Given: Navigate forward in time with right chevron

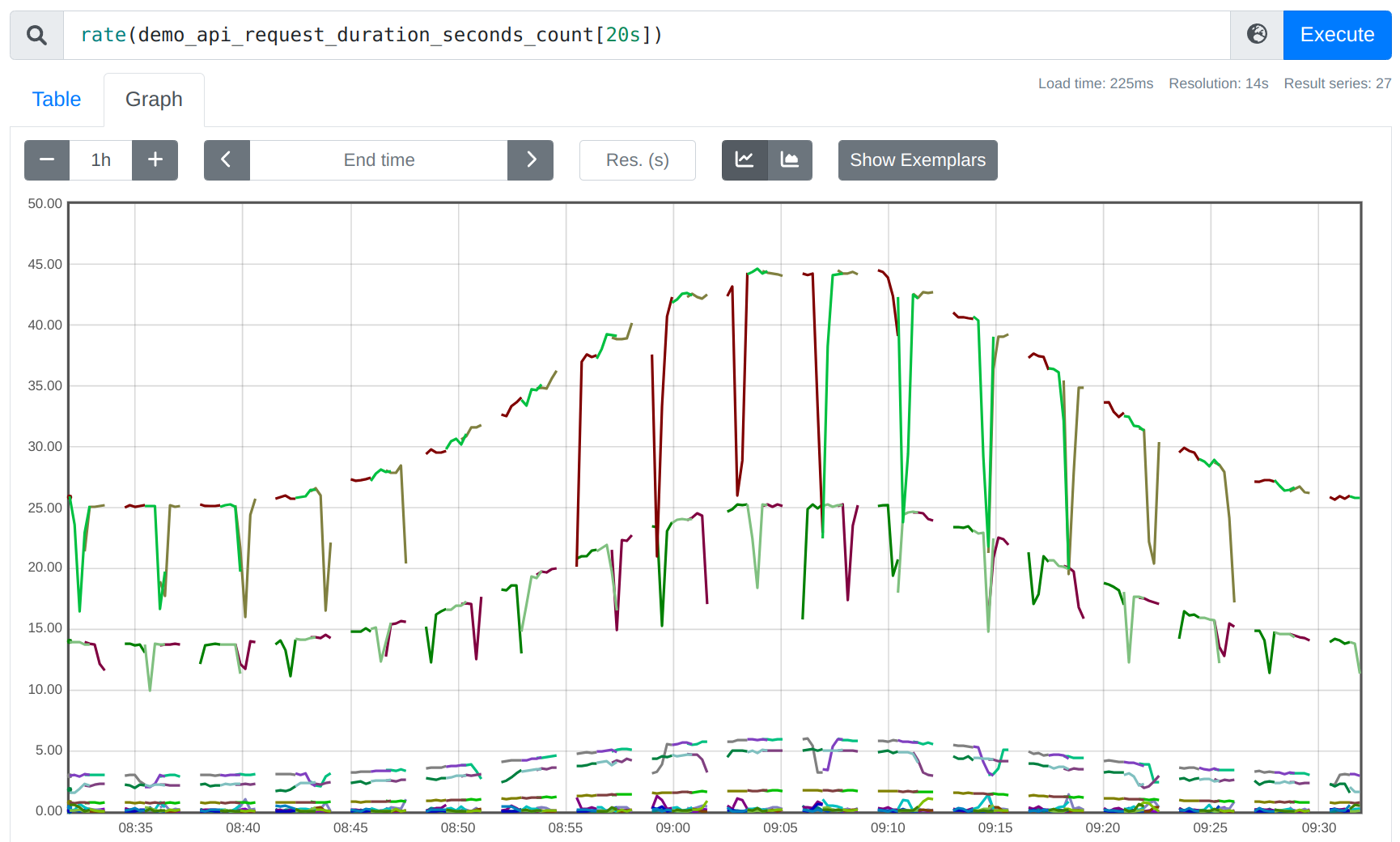Looking at the screenshot, I should click(x=531, y=159).
